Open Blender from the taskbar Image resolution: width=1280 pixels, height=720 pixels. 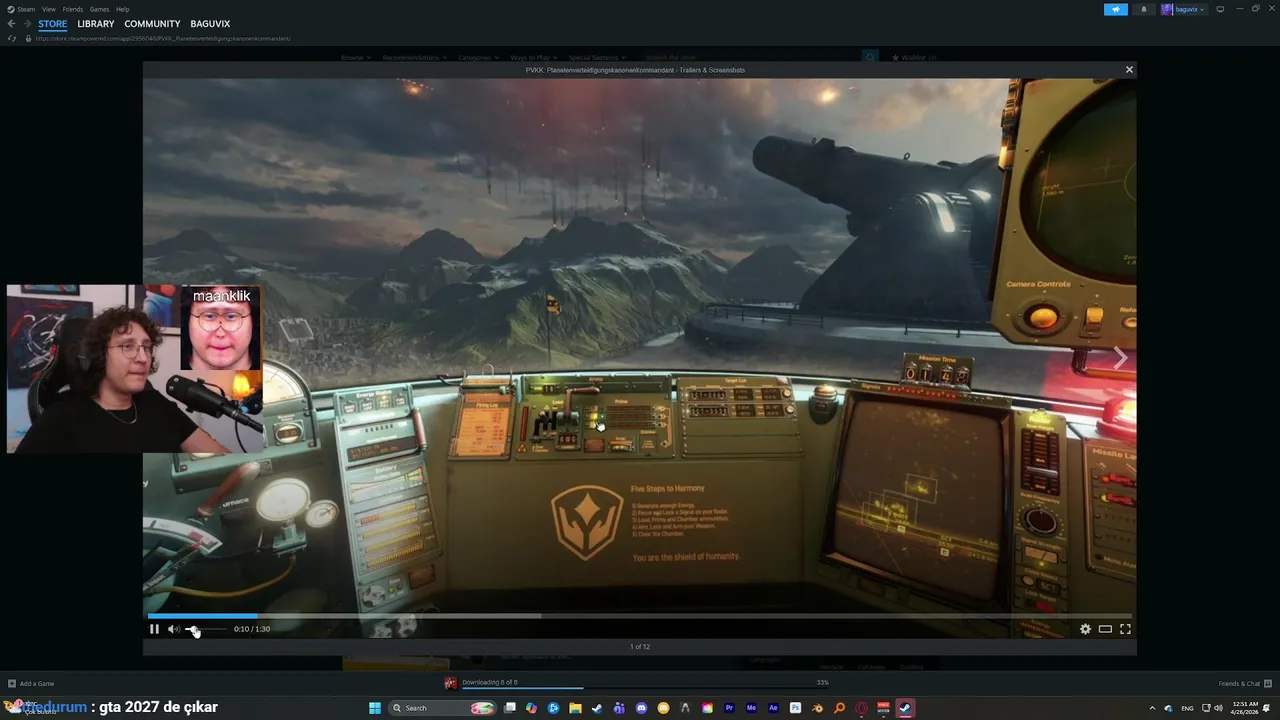pos(817,708)
